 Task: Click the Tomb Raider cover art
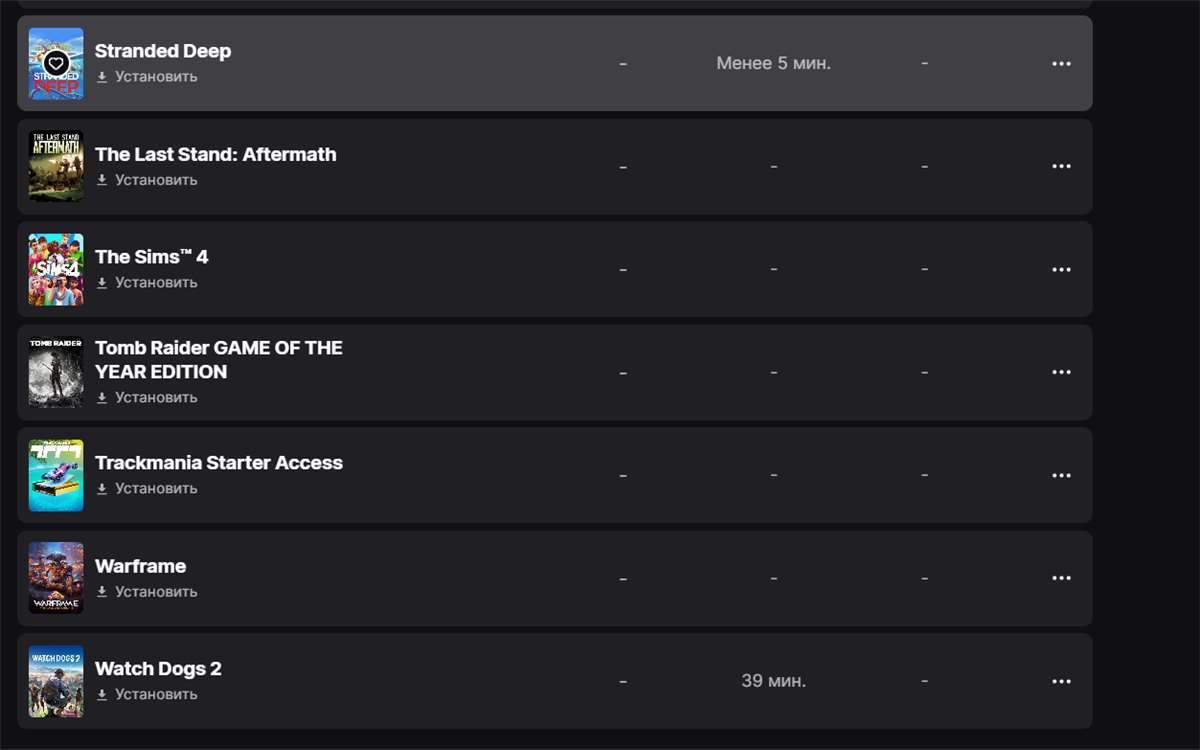(56, 373)
